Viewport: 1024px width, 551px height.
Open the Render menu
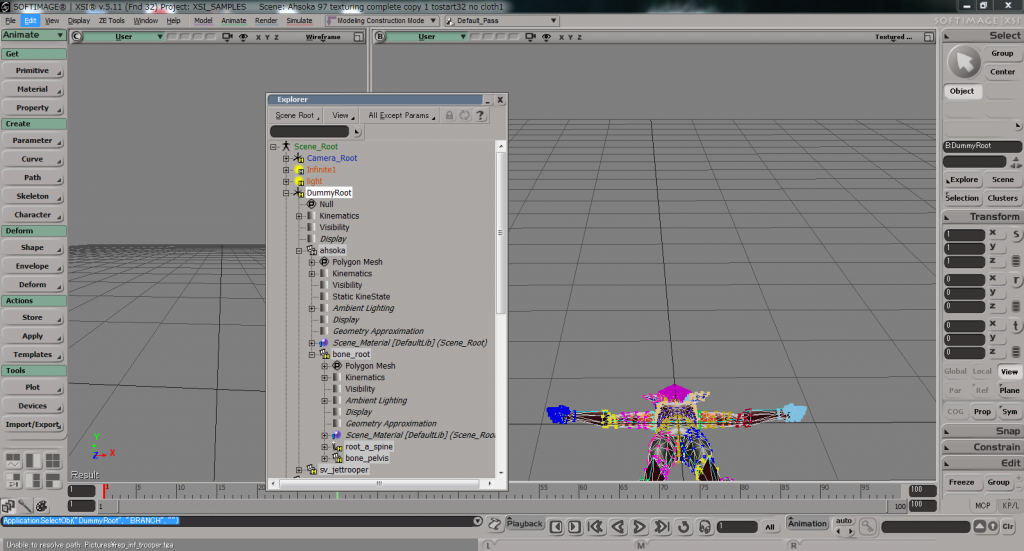(x=266, y=21)
